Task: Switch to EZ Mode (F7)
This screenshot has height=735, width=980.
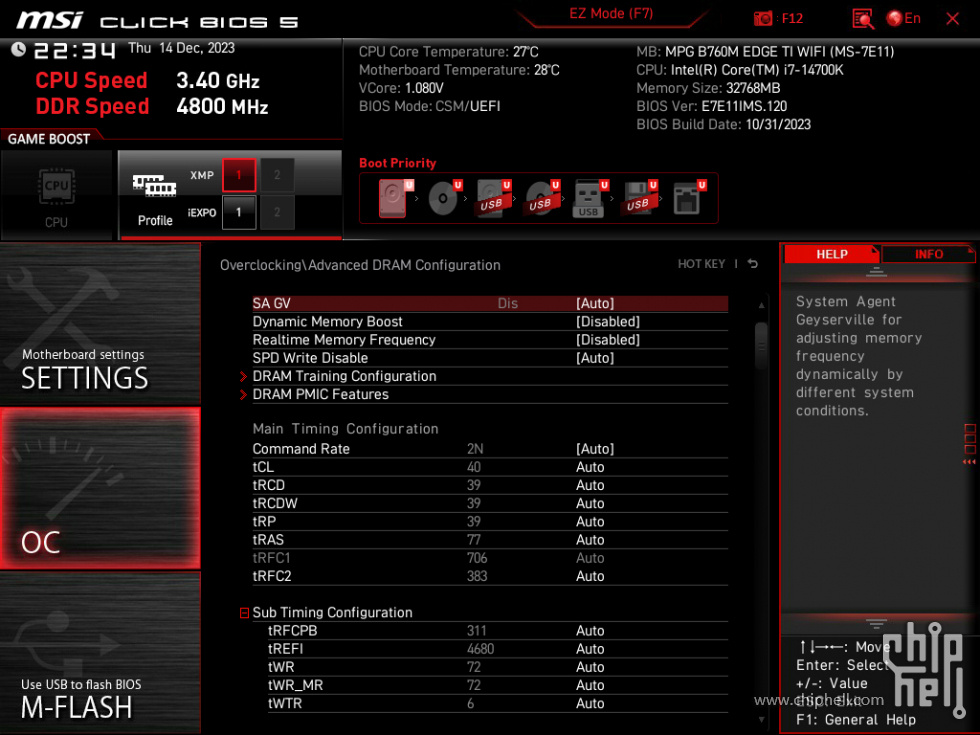Action: 611,14
